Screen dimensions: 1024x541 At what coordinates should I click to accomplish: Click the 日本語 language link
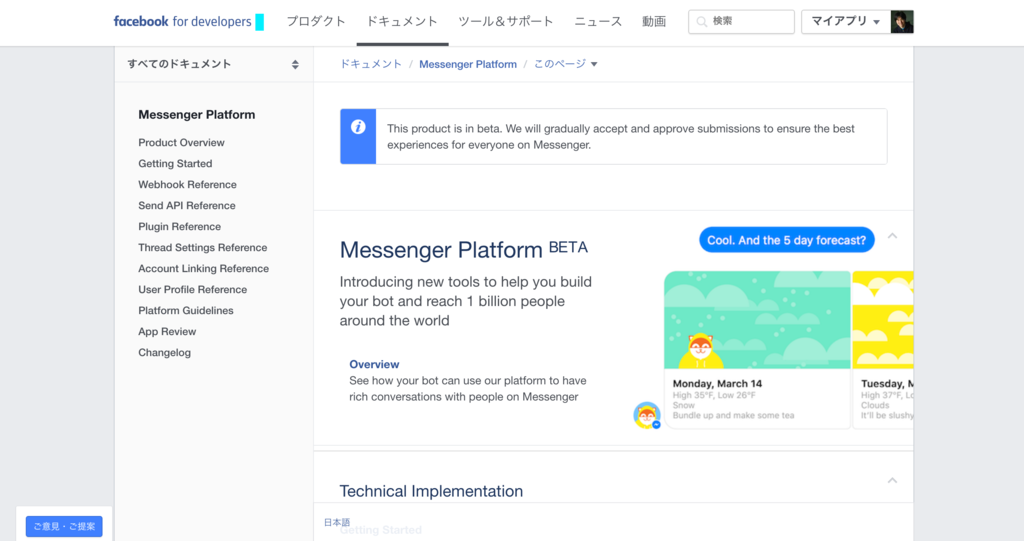tap(337, 522)
